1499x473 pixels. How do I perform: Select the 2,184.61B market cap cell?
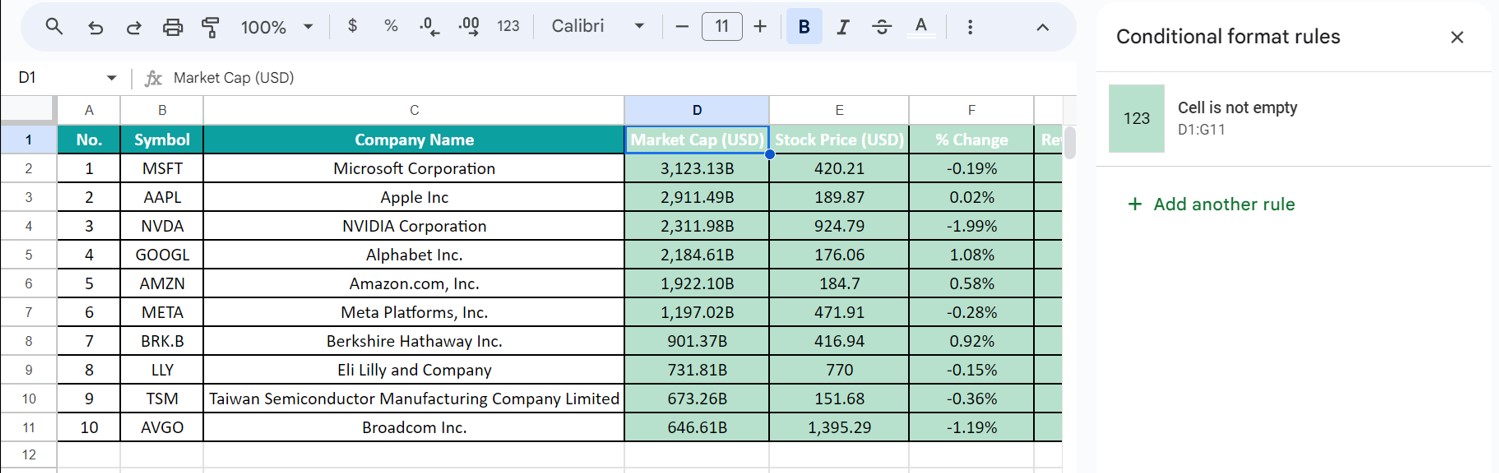[697, 255]
